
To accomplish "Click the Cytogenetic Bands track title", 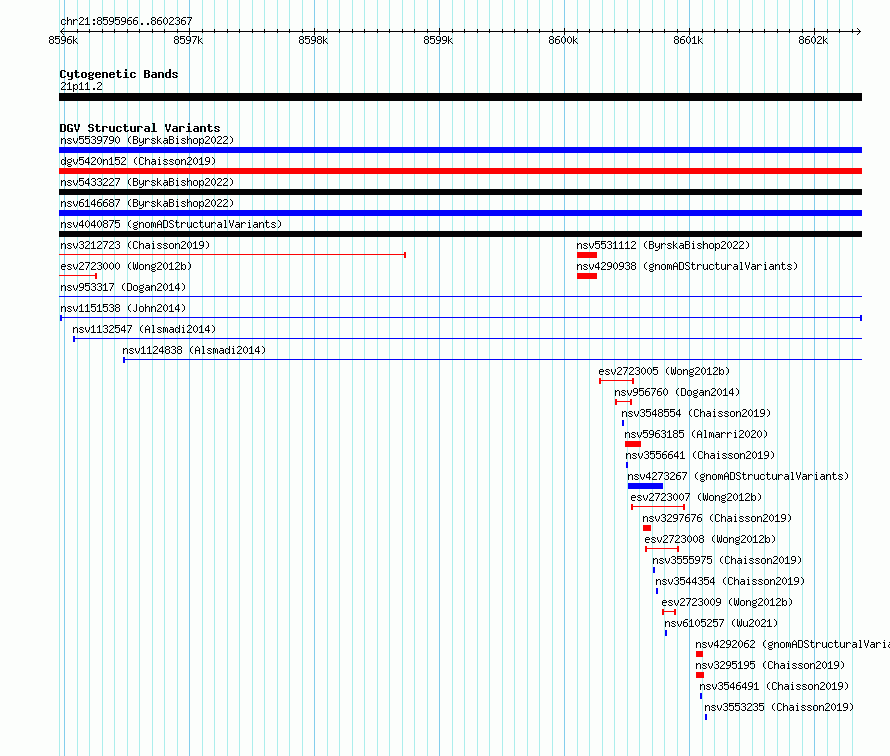I will tap(119, 74).
